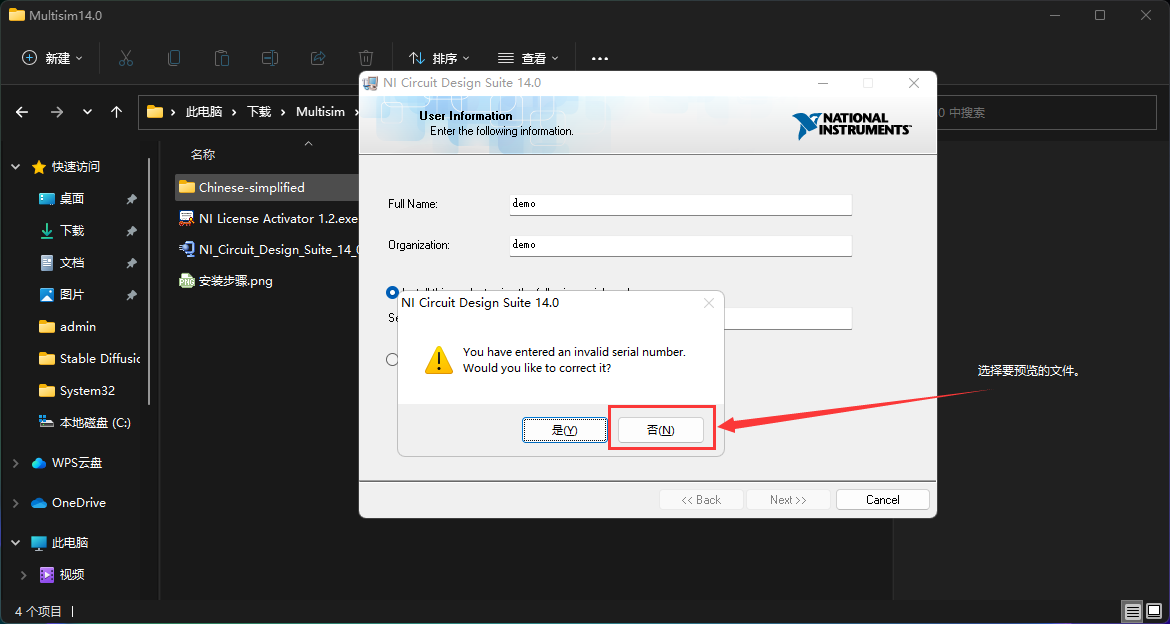Close the NI Circuit Design Suite installer window
The width and height of the screenshot is (1170, 624).
[914, 83]
